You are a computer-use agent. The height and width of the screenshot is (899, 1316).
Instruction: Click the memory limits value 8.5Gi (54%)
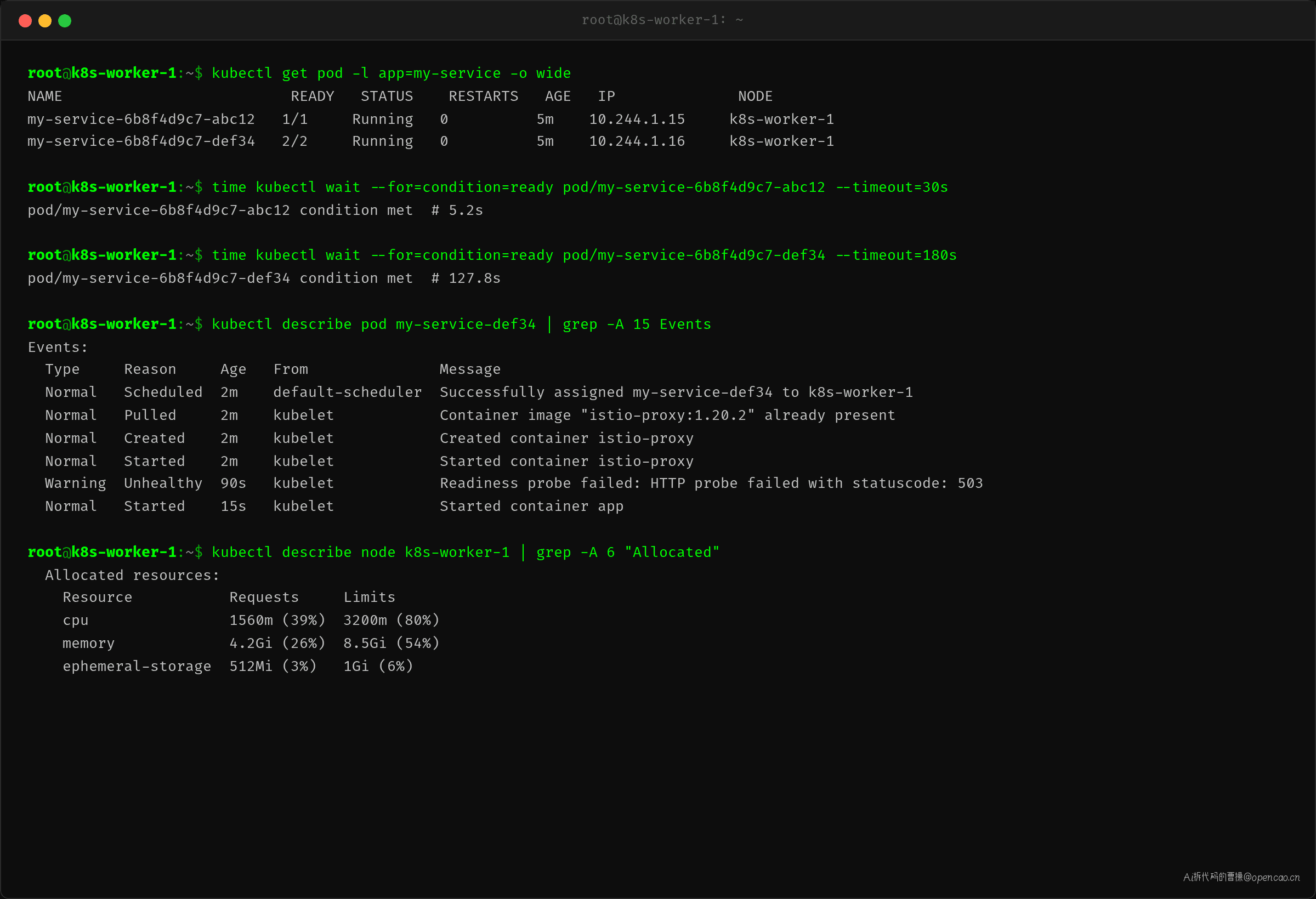392,644
